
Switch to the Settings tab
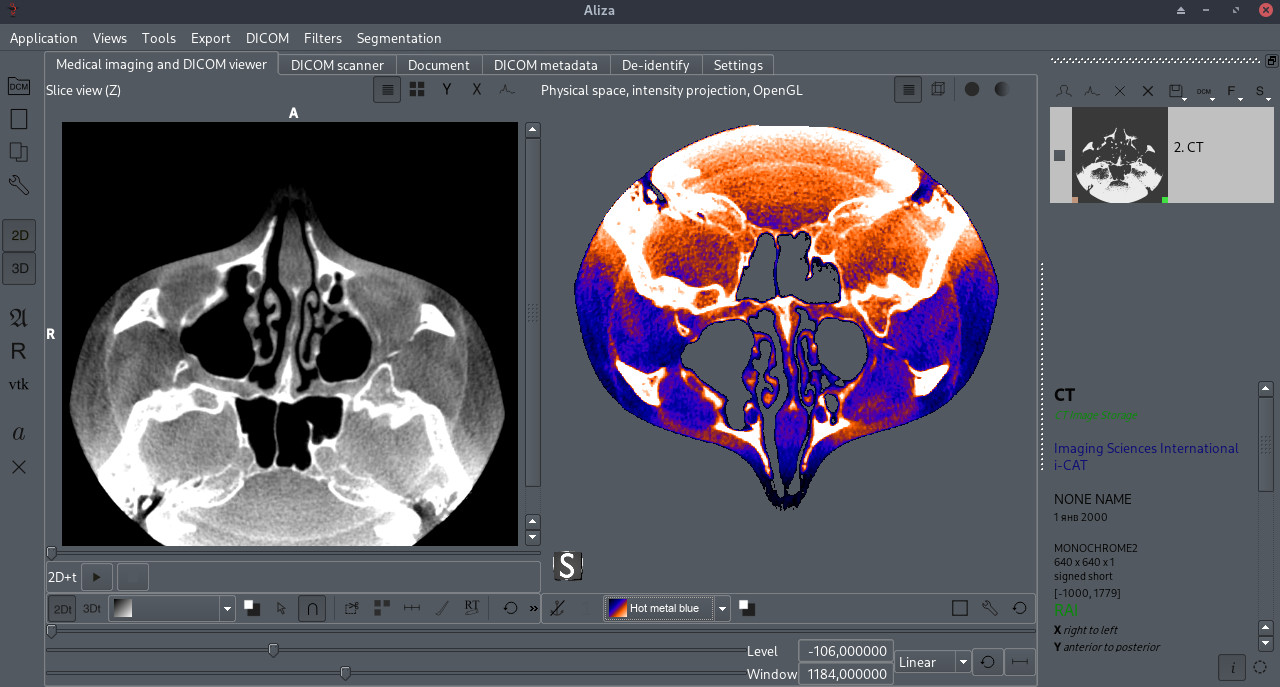(738, 65)
